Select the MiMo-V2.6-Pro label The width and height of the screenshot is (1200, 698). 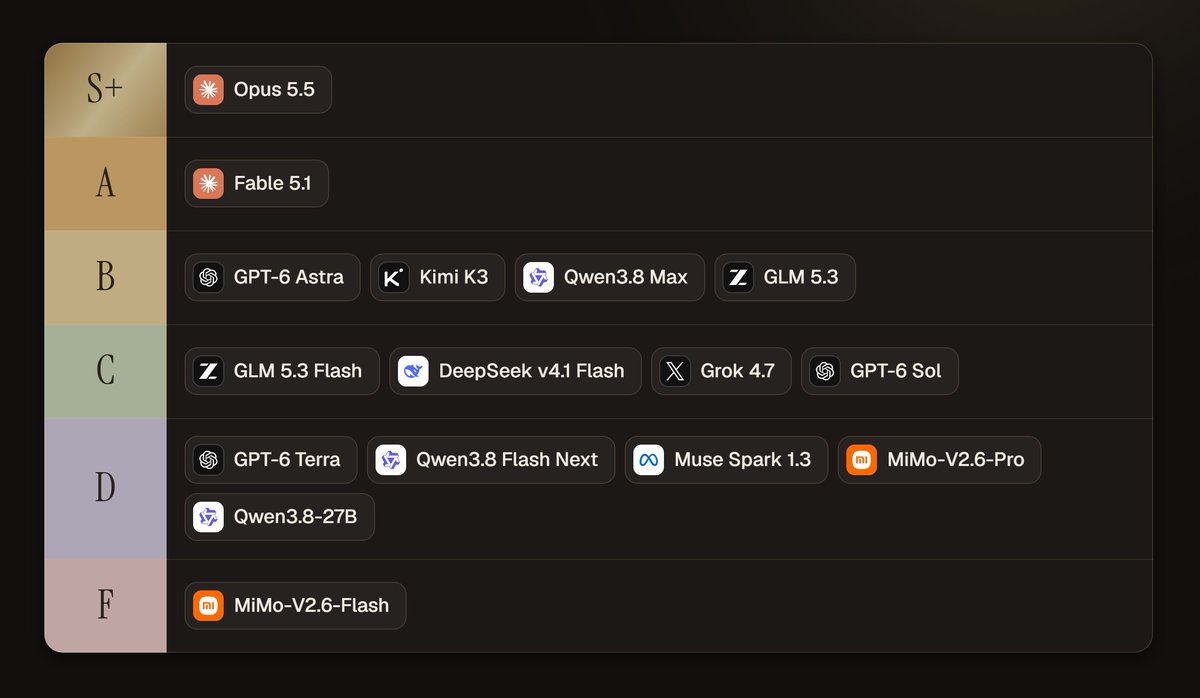coord(956,460)
